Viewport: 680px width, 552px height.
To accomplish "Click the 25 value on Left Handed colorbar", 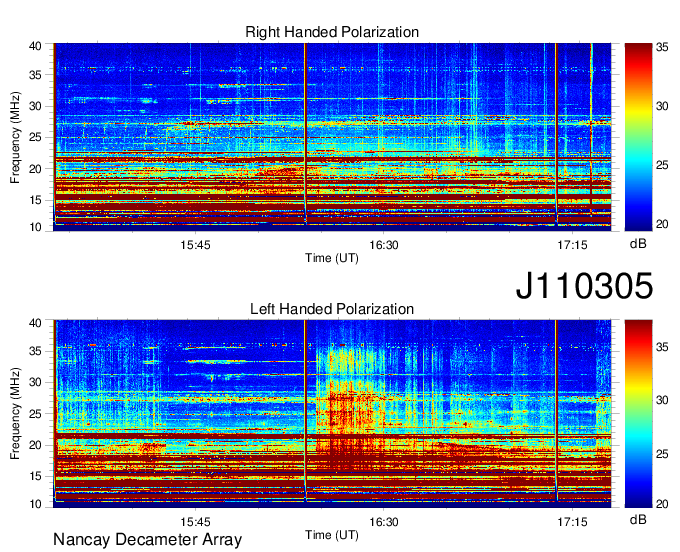I will point(662,454).
